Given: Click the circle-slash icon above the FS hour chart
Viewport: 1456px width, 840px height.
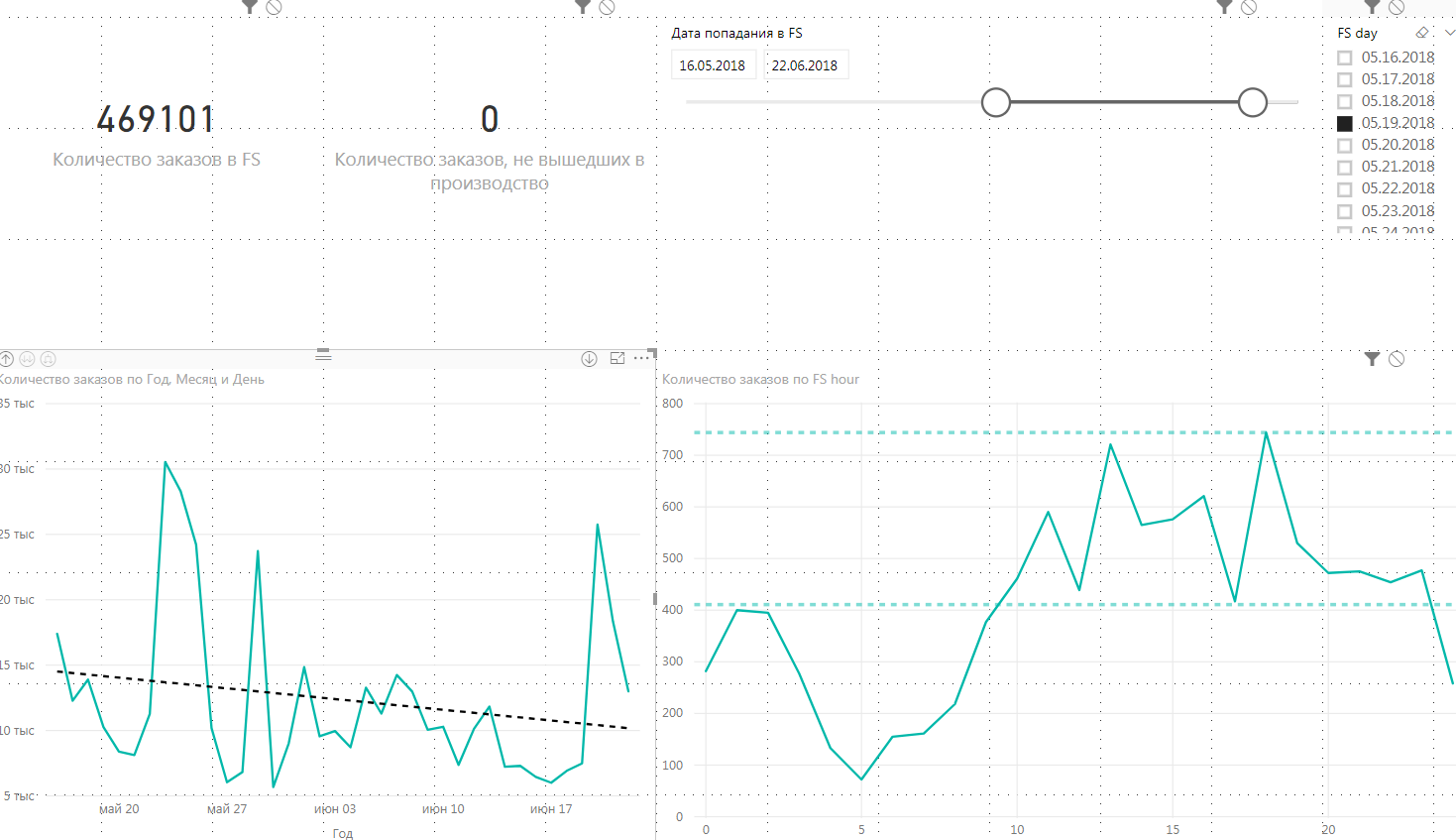Looking at the screenshot, I should click(x=1397, y=359).
